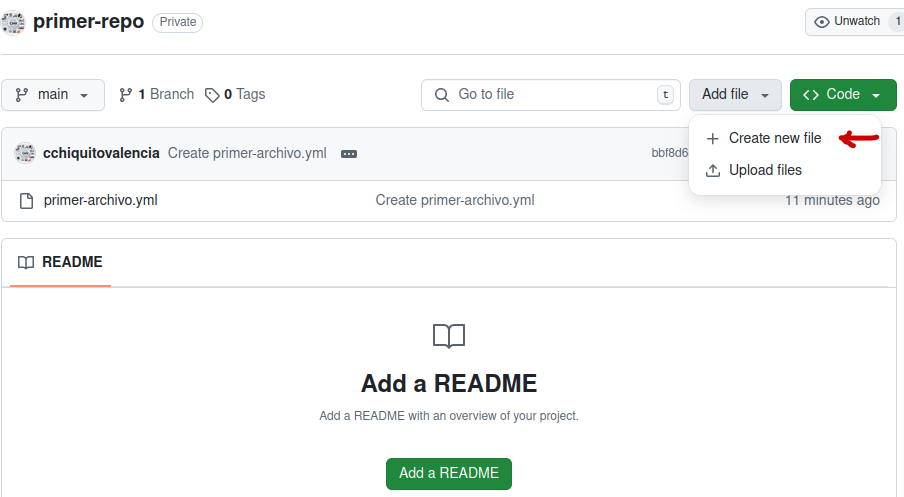The image size is (904, 497).
Task: Open the bbf8d6 commit hash link
Action: click(x=669, y=153)
